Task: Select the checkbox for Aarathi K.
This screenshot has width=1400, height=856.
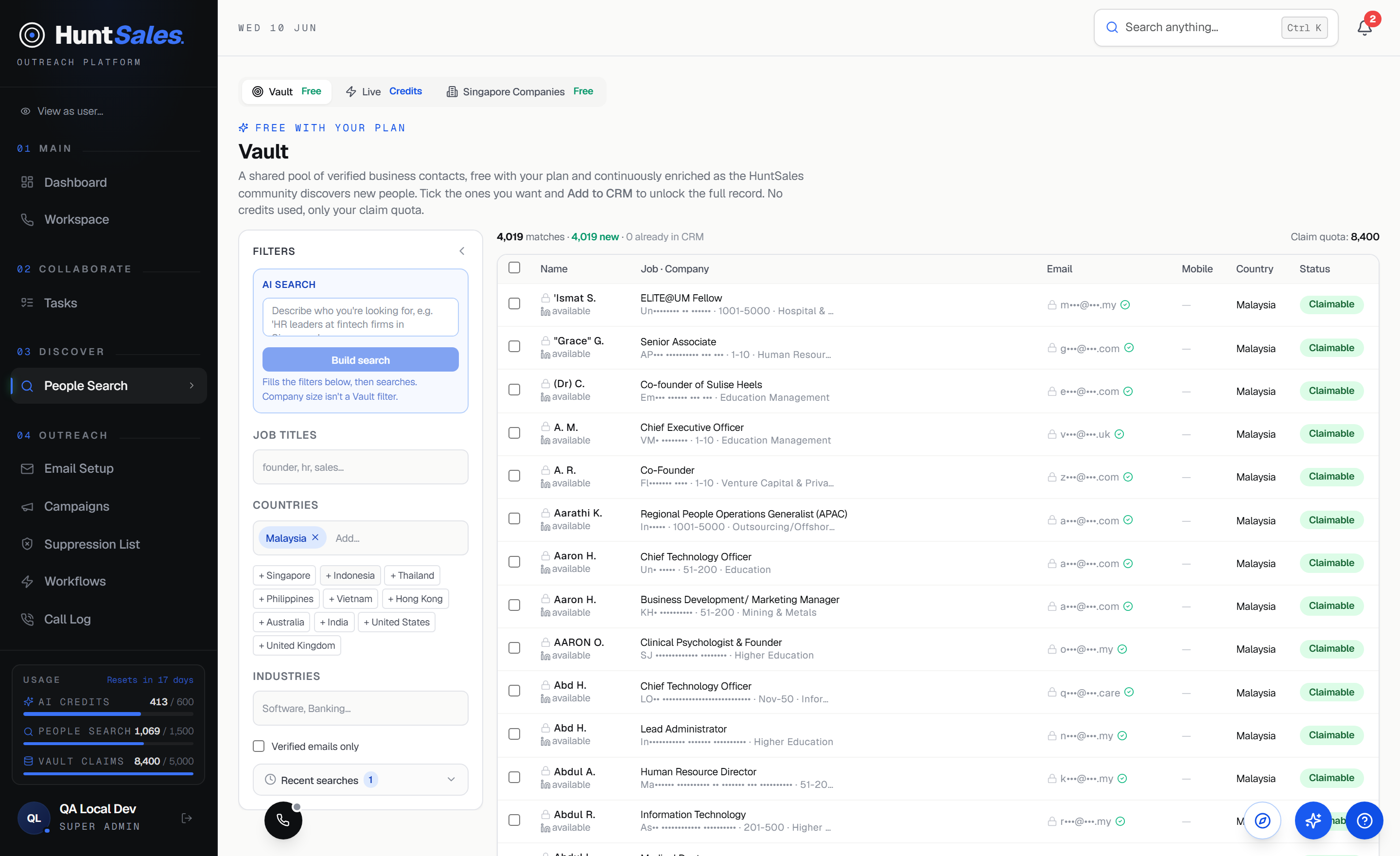Action: pos(514,519)
